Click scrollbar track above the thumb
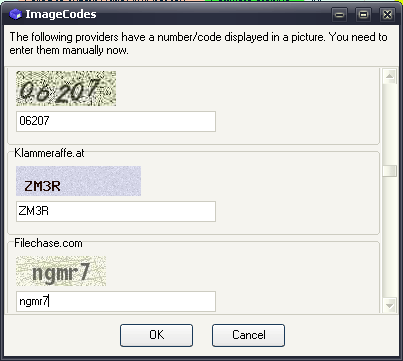 389,124
